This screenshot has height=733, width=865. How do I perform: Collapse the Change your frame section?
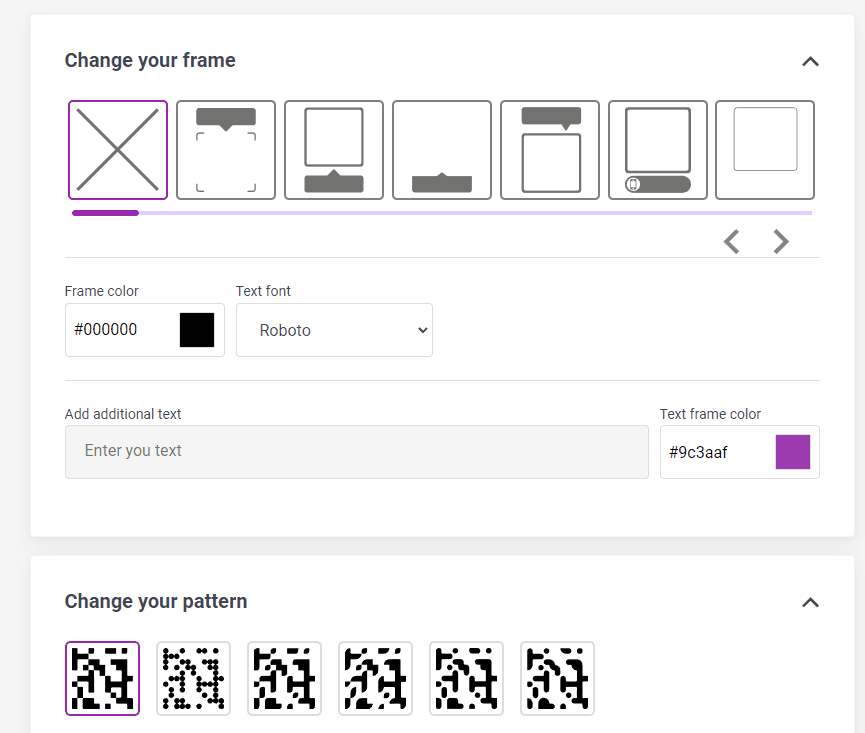click(x=810, y=61)
